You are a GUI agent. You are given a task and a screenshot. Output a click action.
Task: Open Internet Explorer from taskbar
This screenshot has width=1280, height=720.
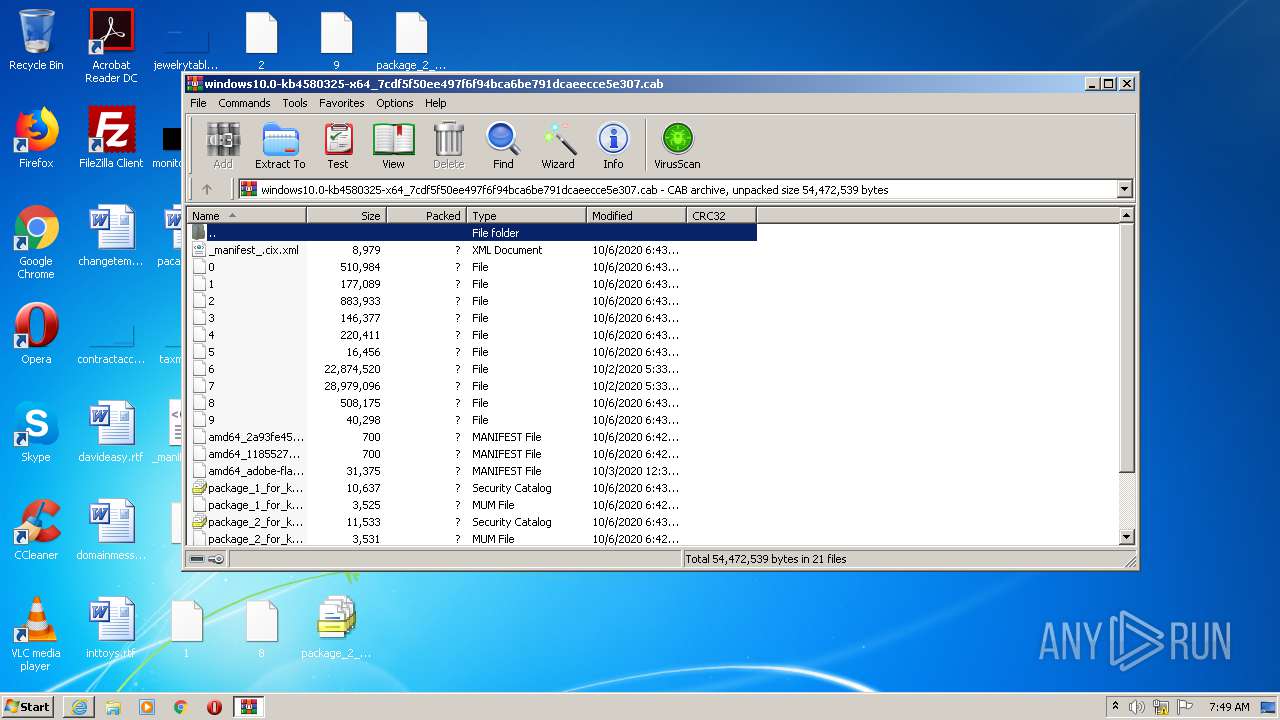(79, 707)
